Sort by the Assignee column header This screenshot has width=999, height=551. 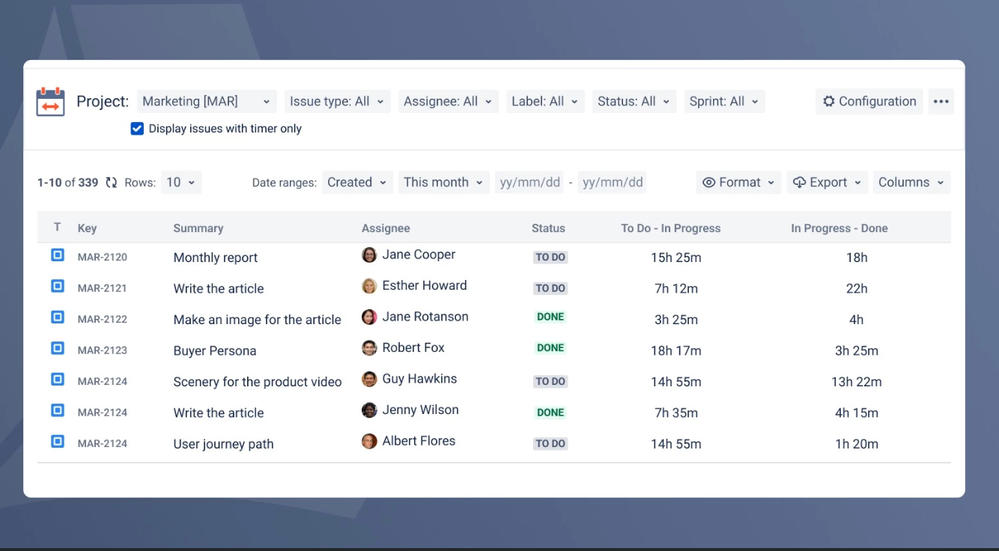[x=385, y=228]
